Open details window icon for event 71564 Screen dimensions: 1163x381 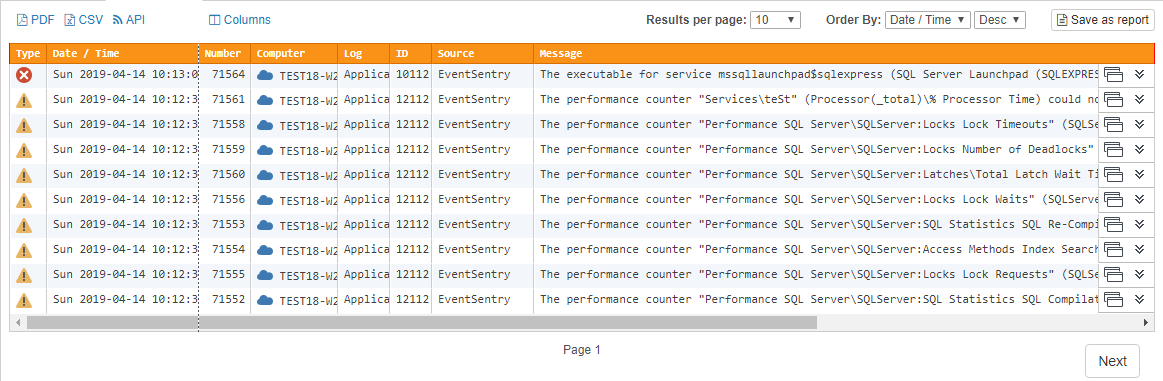1113,74
